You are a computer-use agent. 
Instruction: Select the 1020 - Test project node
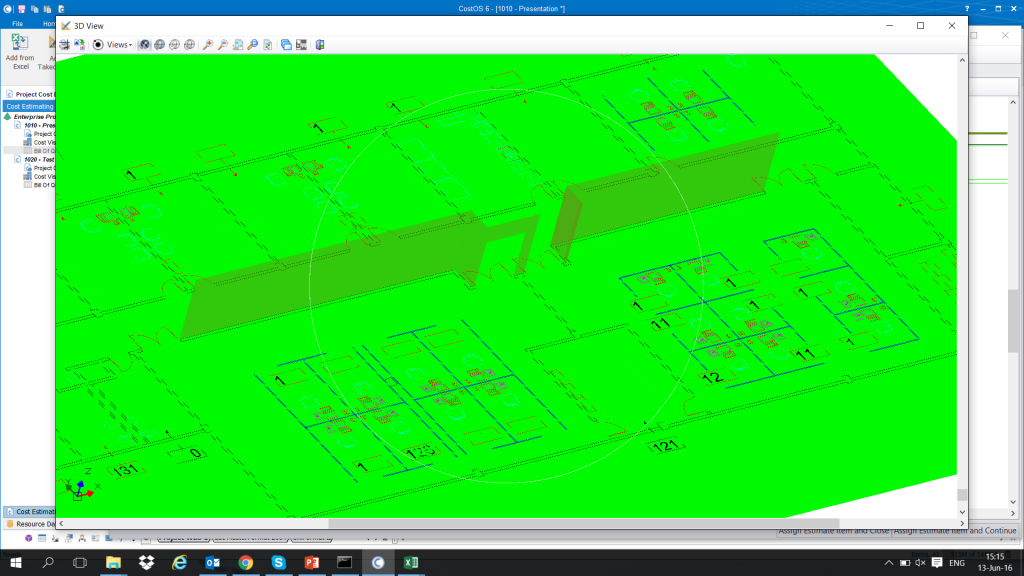pos(38,159)
